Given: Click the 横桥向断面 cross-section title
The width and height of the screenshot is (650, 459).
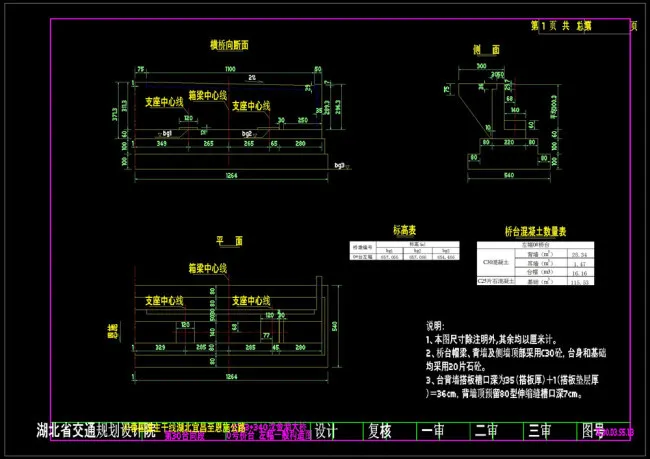Looking at the screenshot, I should point(229,46).
